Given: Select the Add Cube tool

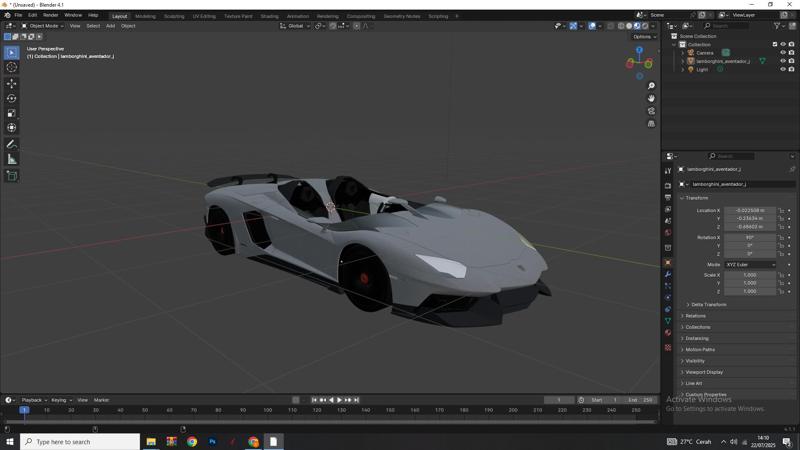Looking at the screenshot, I should point(12,176).
